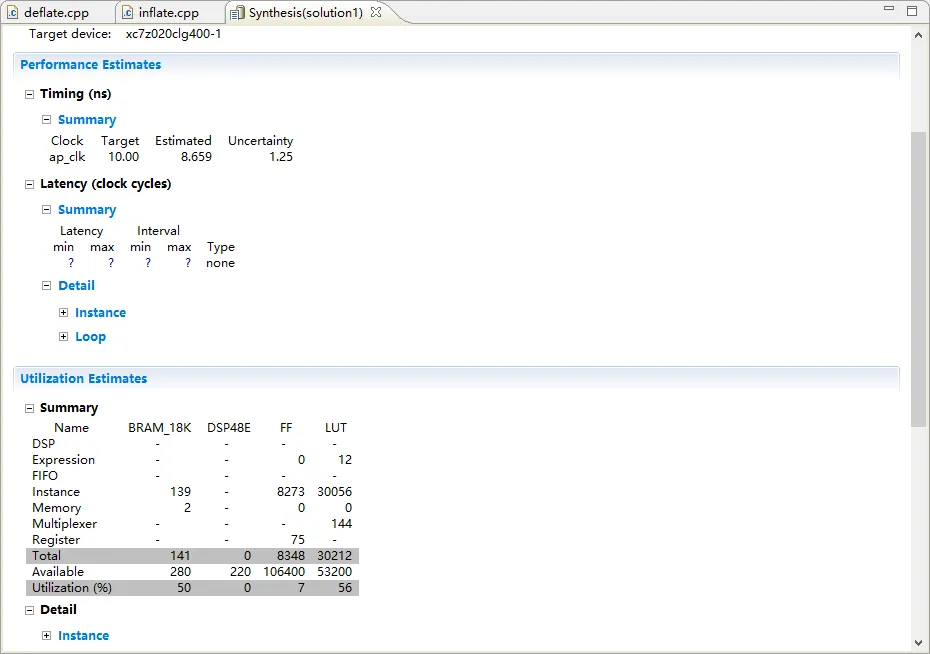Switch to the inflate.cpp tab
This screenshot has height=654, width=930.
[168, 12]
